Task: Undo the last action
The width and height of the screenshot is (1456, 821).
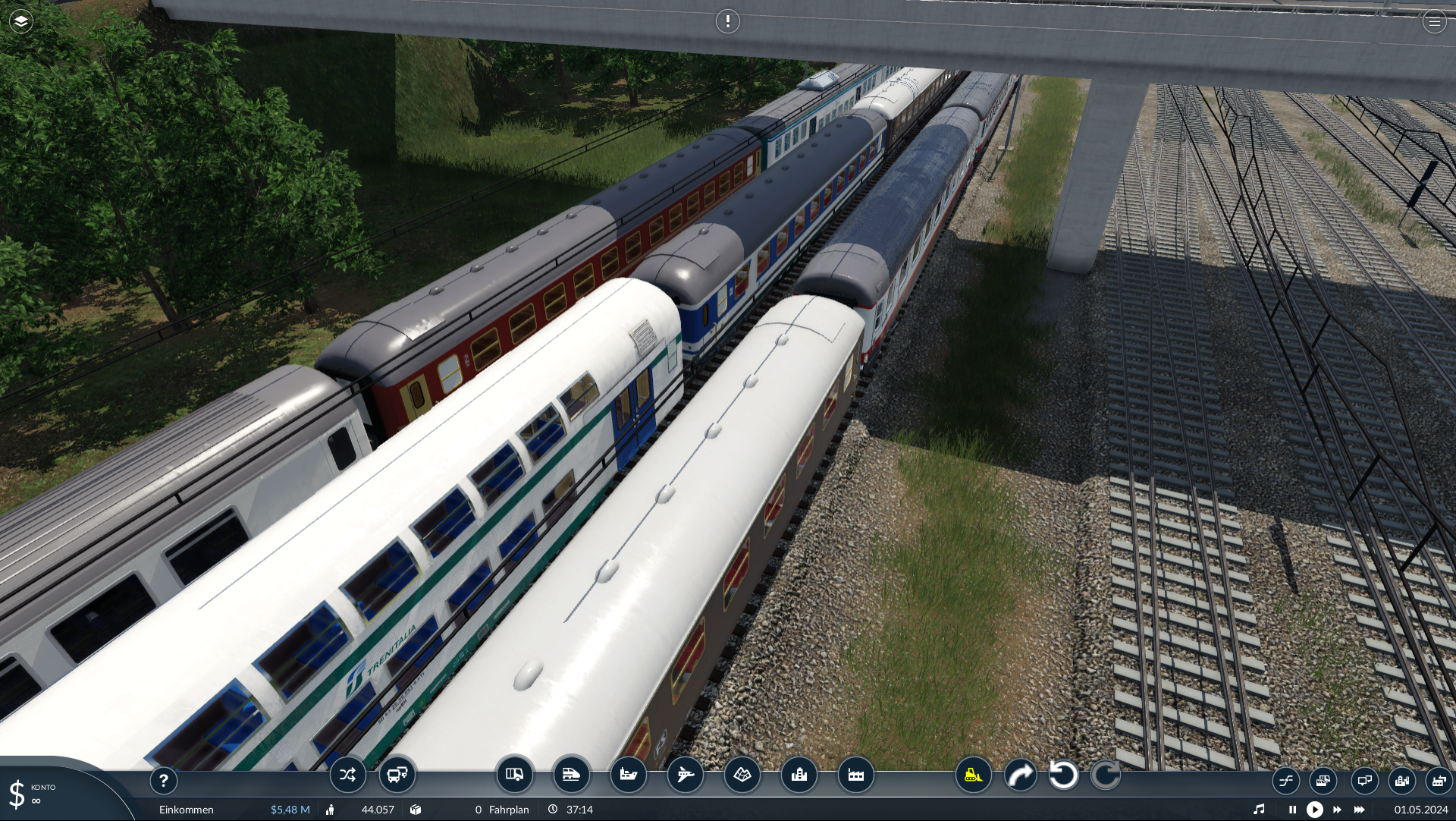Action: tap(1063, 775)
